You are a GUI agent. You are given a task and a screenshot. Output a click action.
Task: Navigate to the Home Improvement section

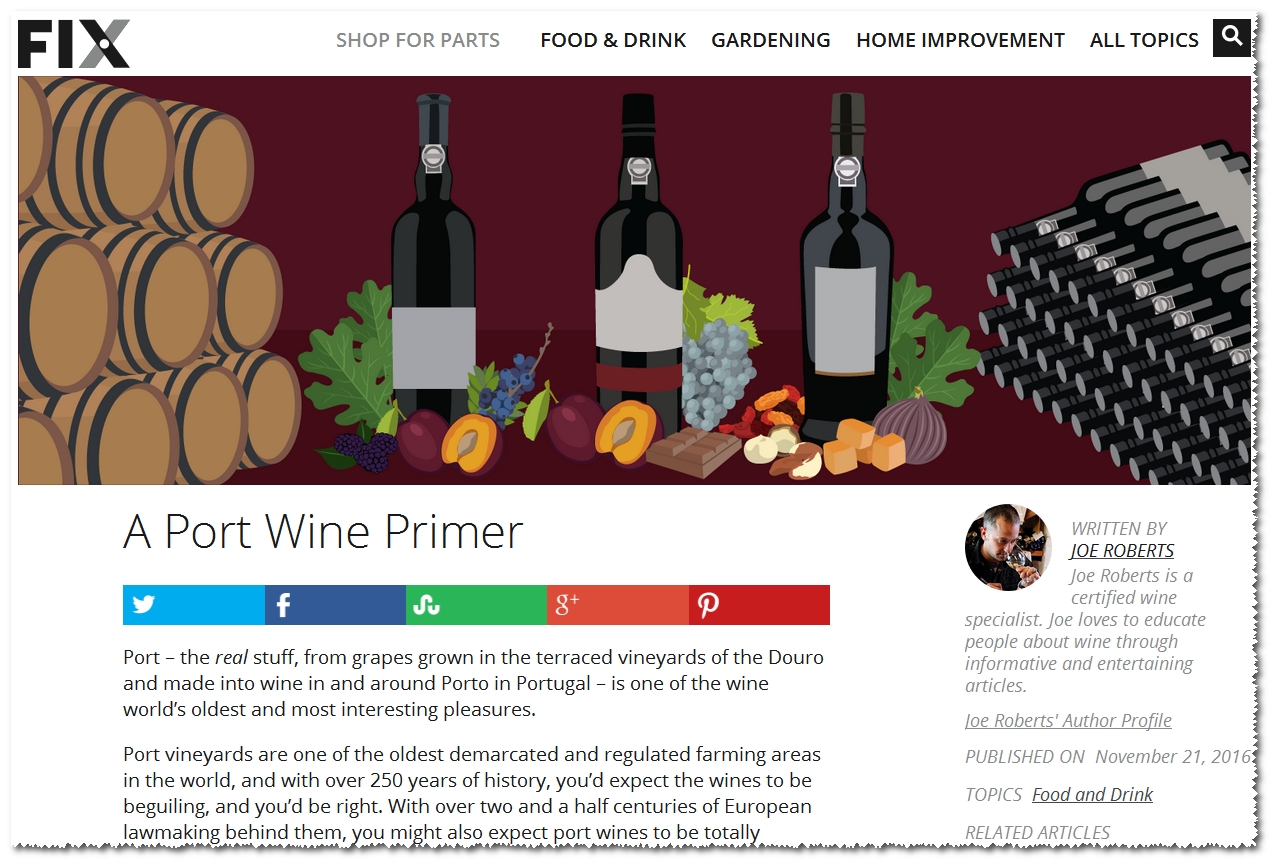pos(960,40)
